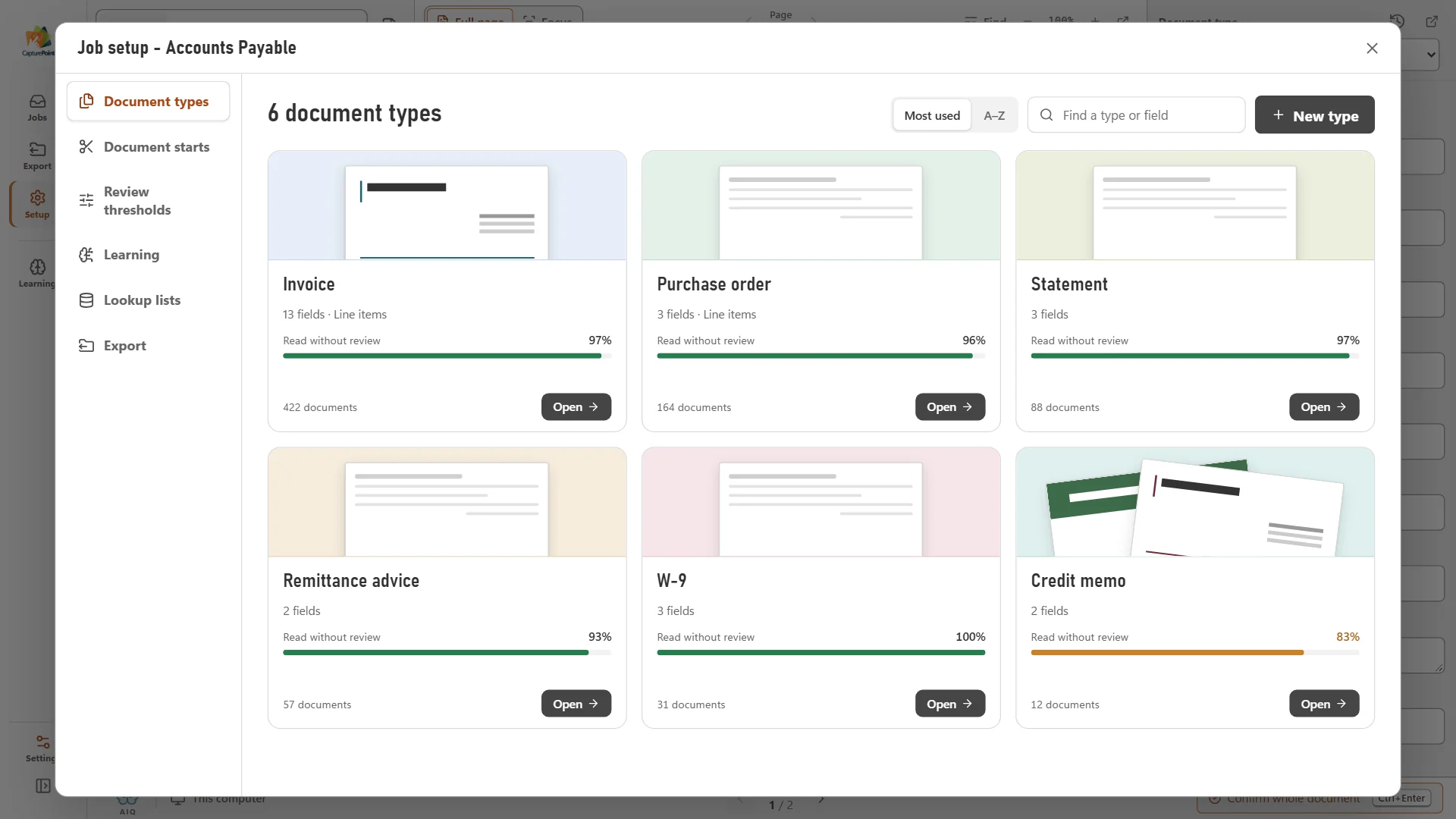Viewport: 1456px width, 819px height.
Task: Focus the Find a type or field search box
Action: click(x=1136, y=115)
